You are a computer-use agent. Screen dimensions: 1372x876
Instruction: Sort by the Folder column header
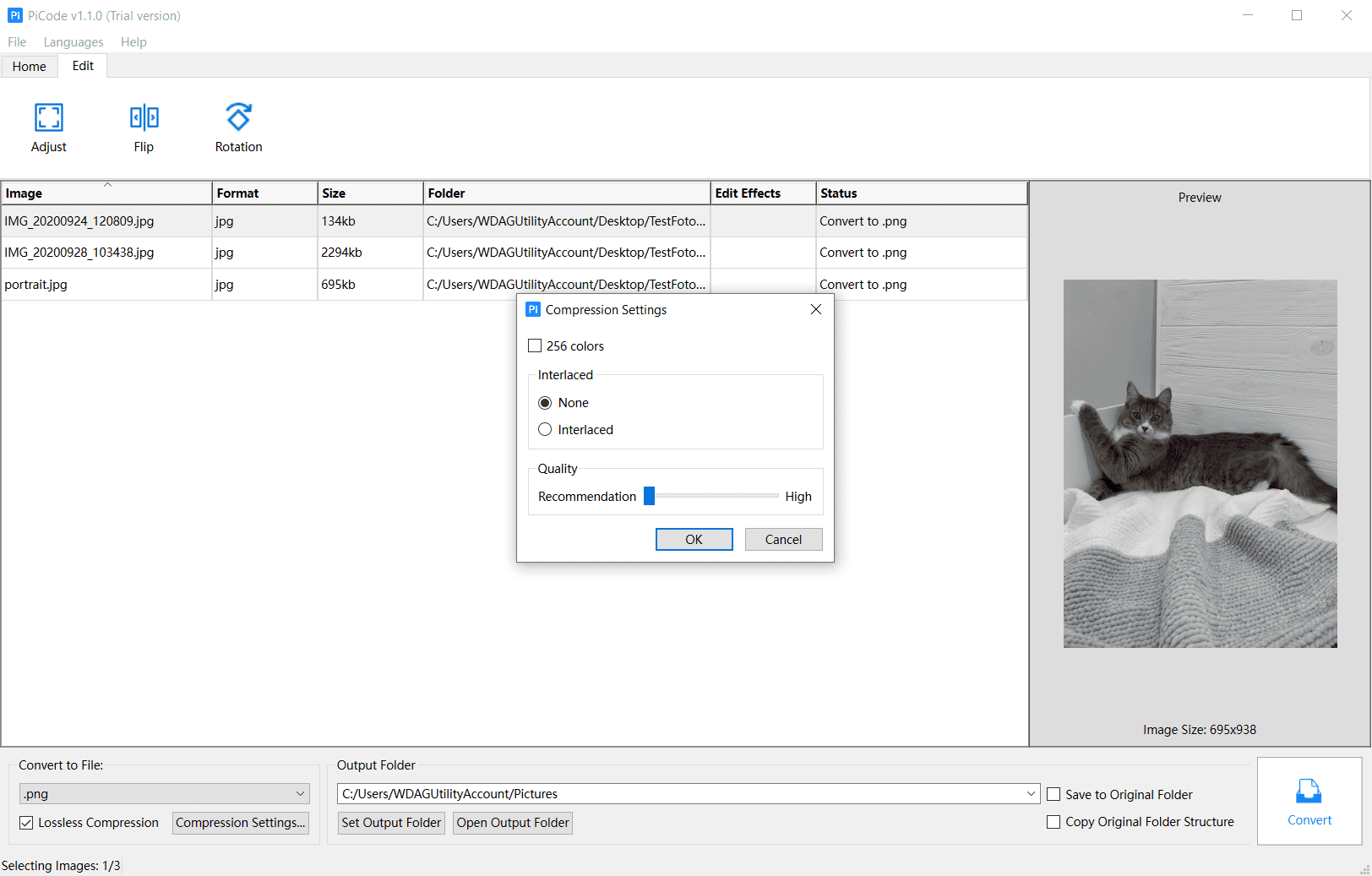point(567,193)
